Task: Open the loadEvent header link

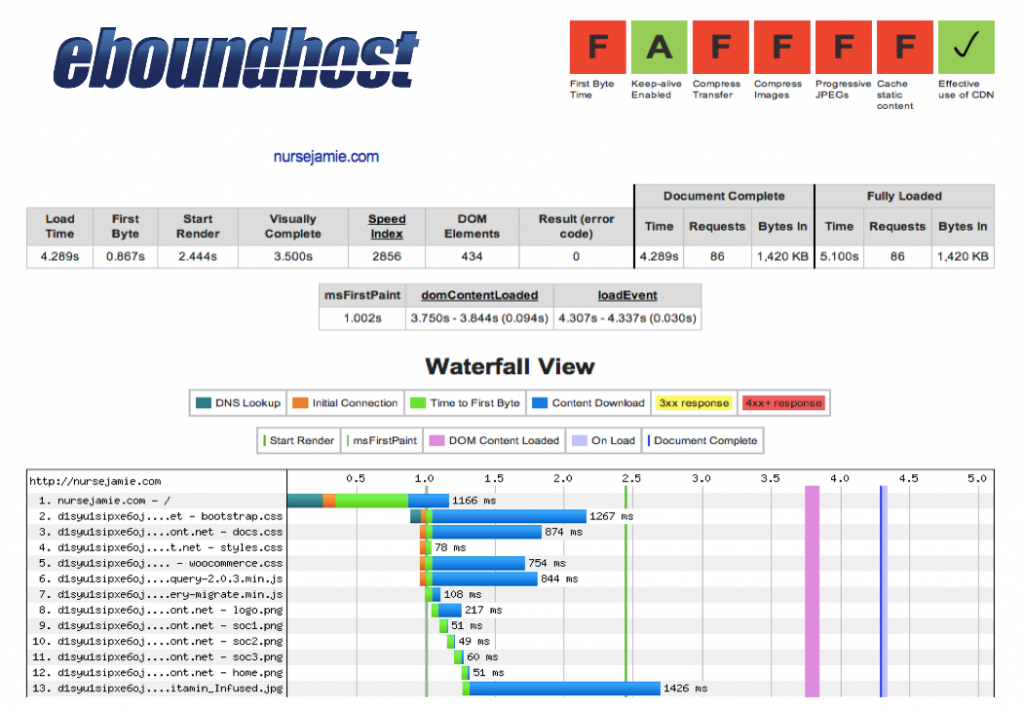Action: pos(627,295)
